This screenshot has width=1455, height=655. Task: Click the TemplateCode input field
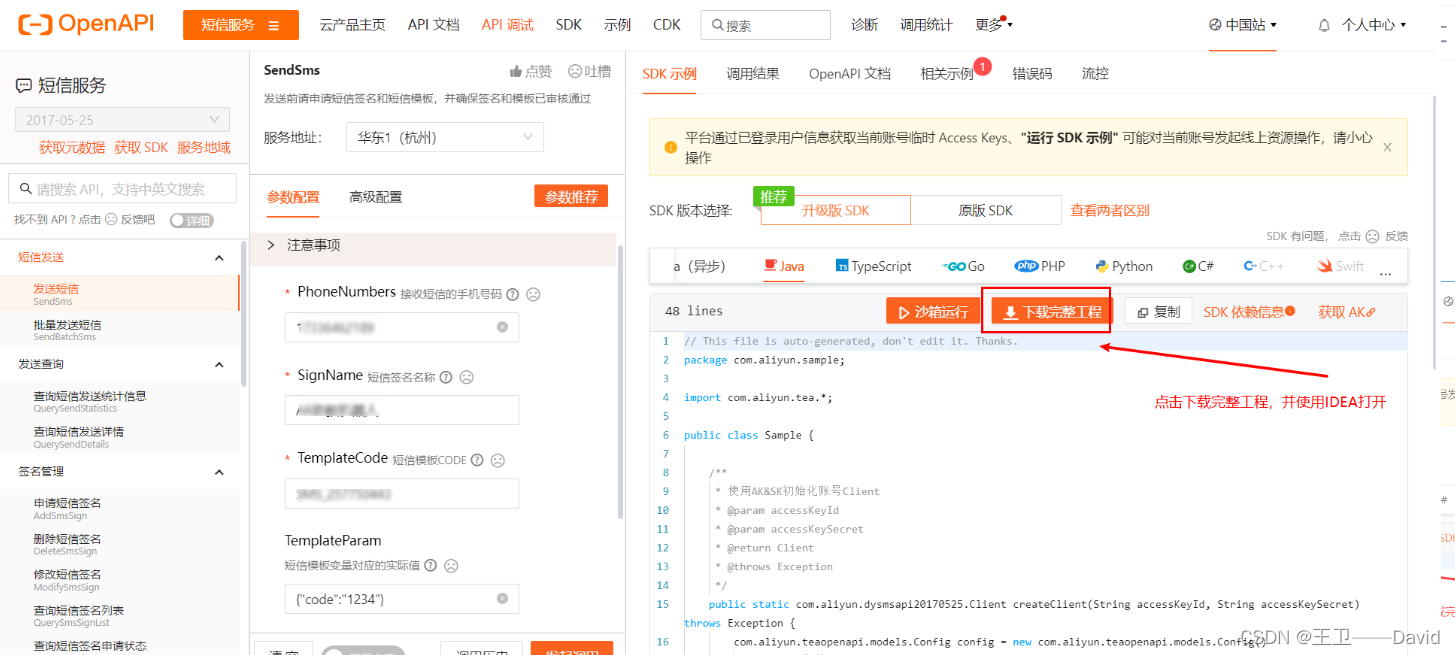pyautogui.click(x=402, y=494)
